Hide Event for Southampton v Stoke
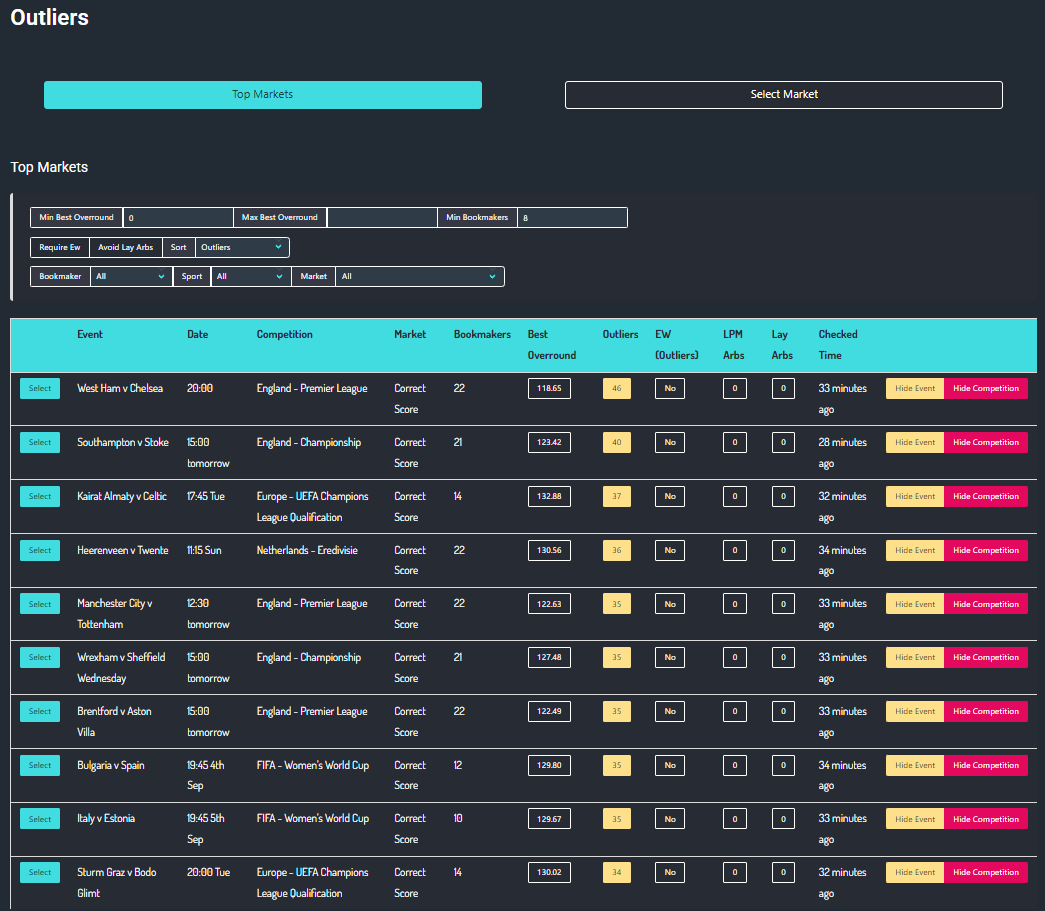This screenshot has width=1045, height=911. [915, 443]
